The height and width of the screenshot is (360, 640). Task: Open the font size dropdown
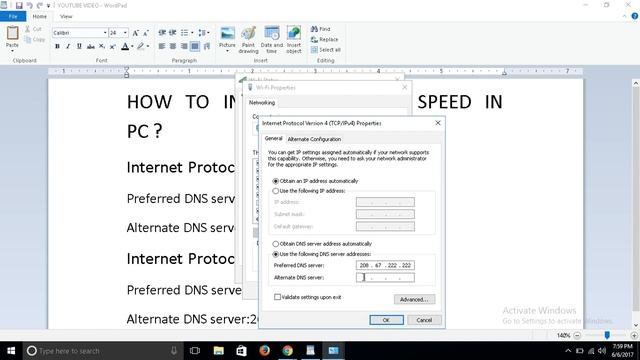[125, 33]
